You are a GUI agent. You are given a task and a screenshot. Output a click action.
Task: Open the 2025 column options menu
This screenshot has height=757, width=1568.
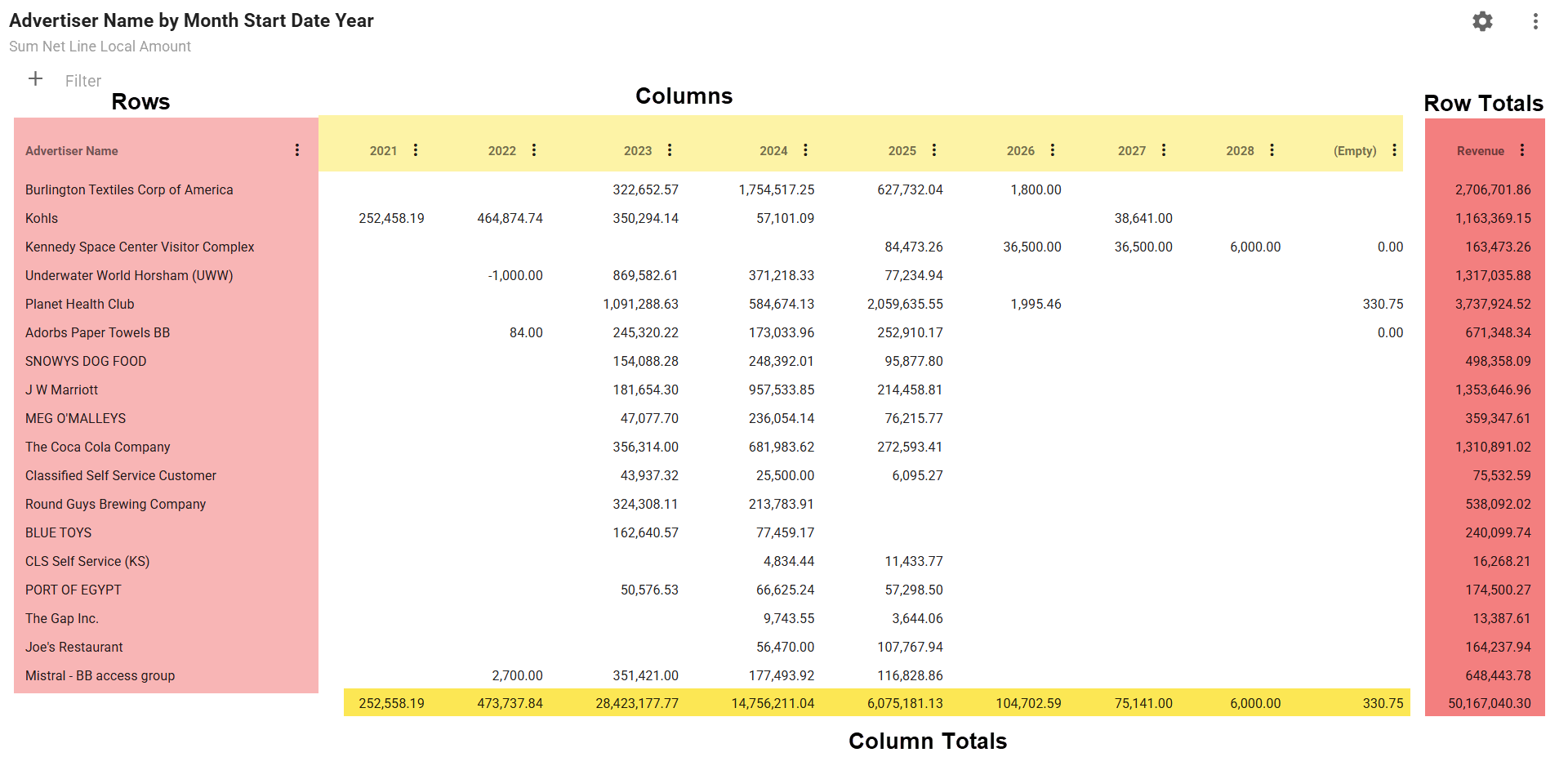(934, 150)
